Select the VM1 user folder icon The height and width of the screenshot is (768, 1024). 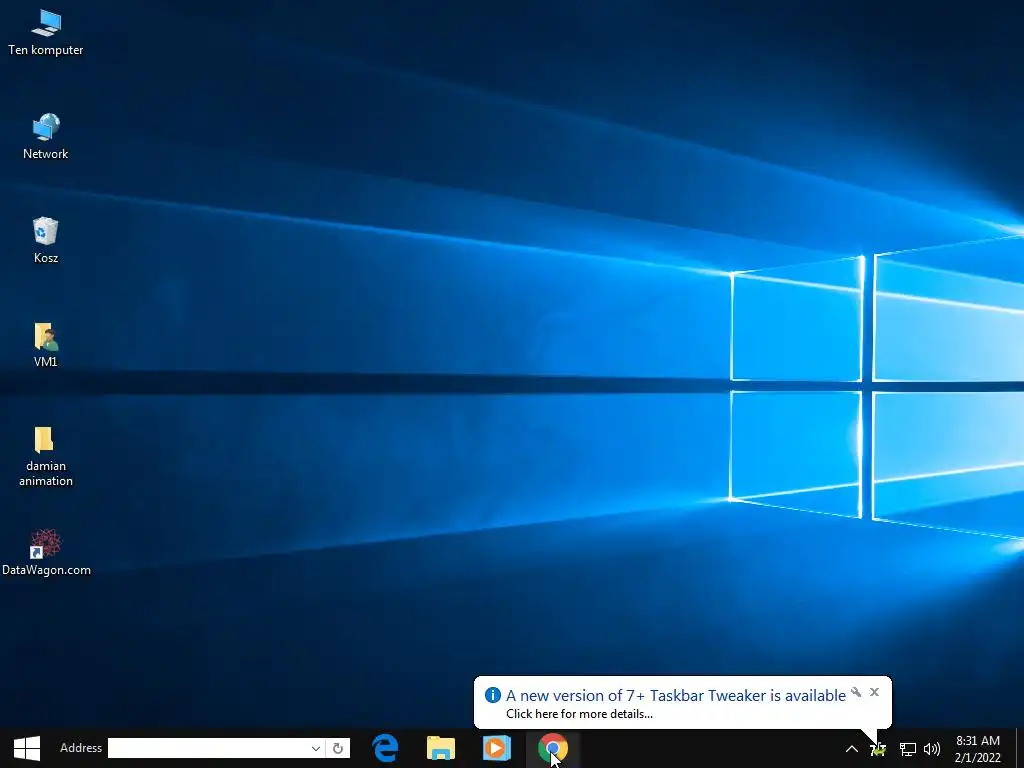[46, 344]
